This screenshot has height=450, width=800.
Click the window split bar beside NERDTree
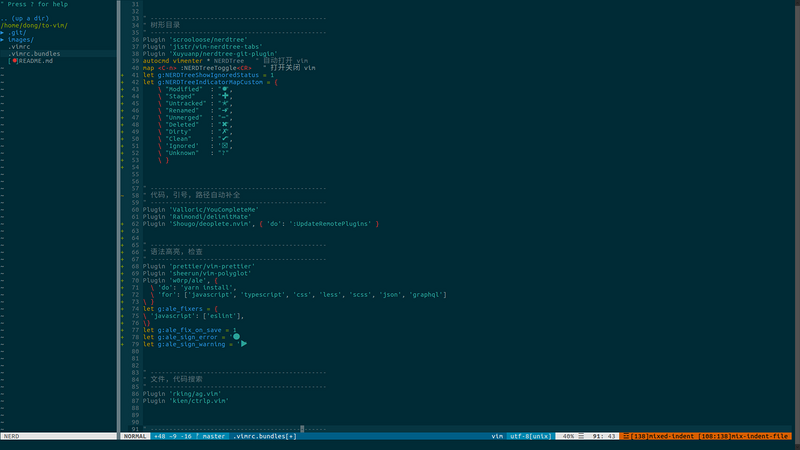click(119, 217)
